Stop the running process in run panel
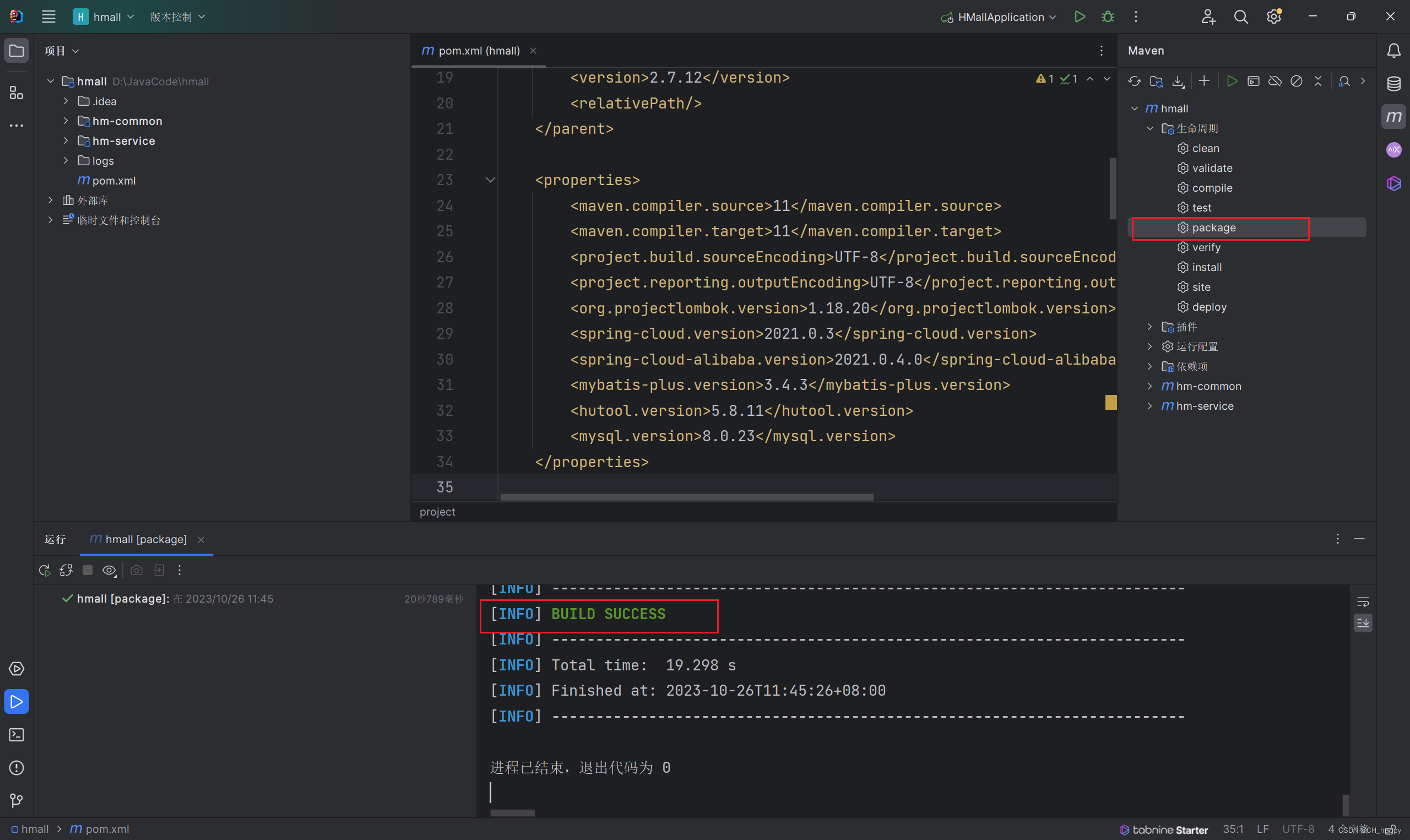The height and width of the screenshot is (840, 1410). click(x=86, y=571)
